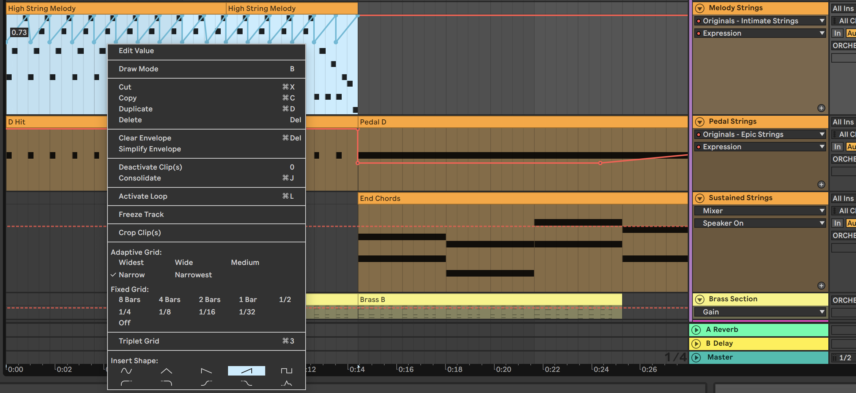This screenshot has height=393, width=856.
Task: Set fixed grid to 1 Bar
Action: pyautogui.click(x=248, y=300)
